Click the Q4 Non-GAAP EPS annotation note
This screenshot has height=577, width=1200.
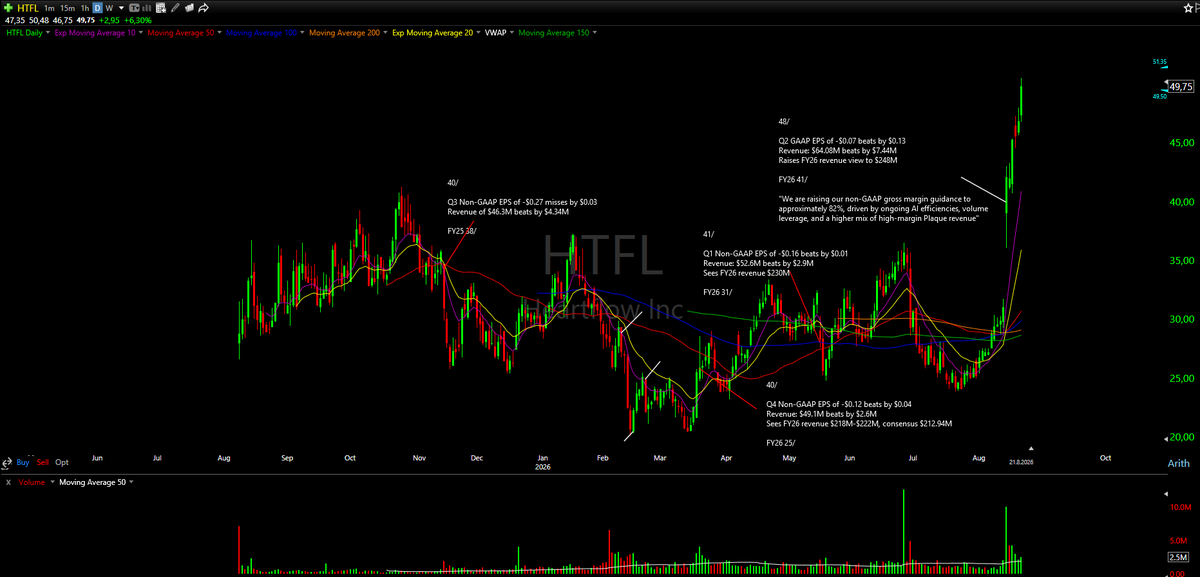[859, 414]
